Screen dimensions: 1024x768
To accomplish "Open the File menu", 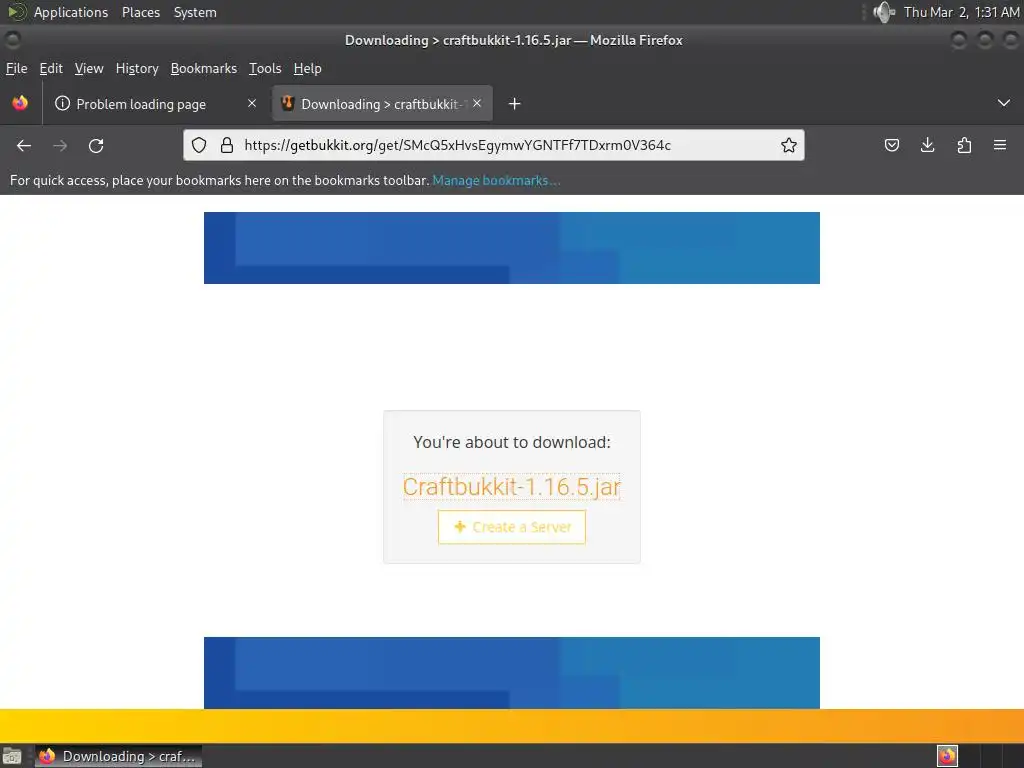I will click(x=16, y=69).
